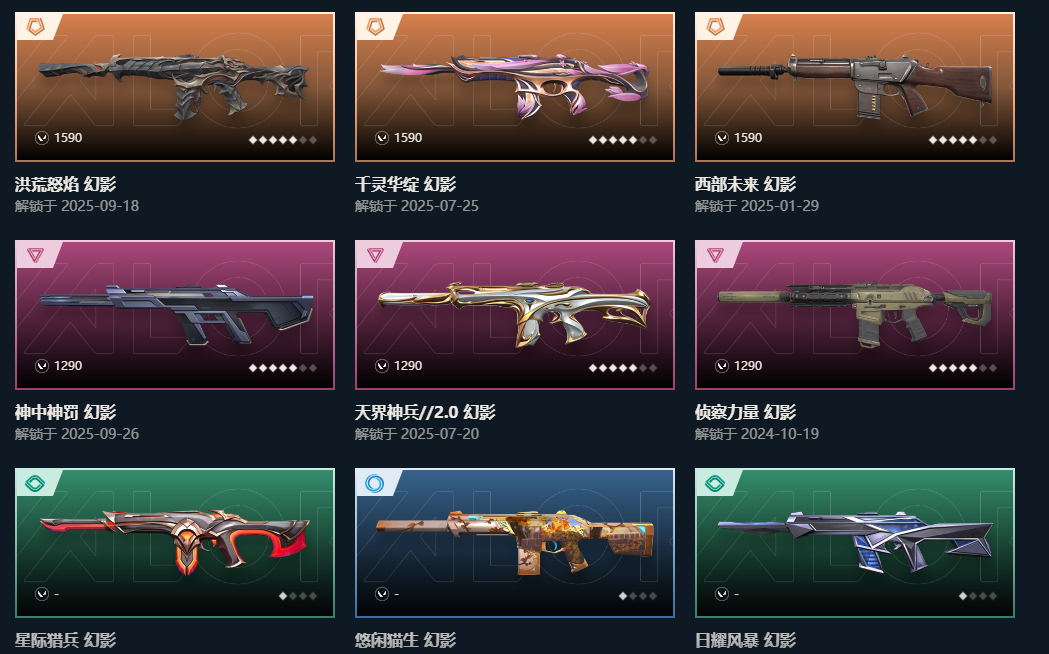1049x654 pixels.
Task: Open the 洪荒怒焰 幻影 weapon image
Action: click(x=174, y=86)
